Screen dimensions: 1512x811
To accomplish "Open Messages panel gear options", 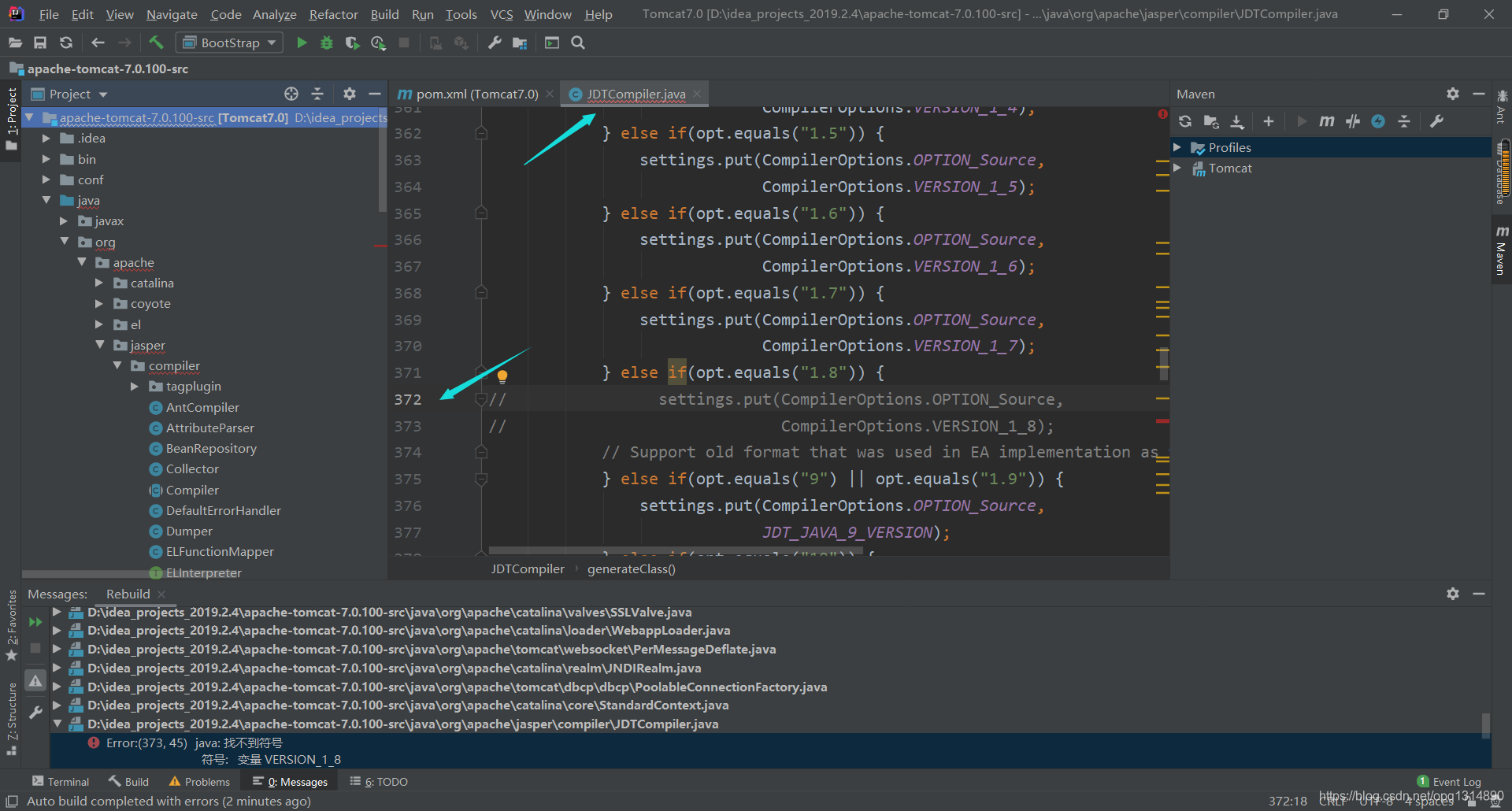I will click(1453, 594).
